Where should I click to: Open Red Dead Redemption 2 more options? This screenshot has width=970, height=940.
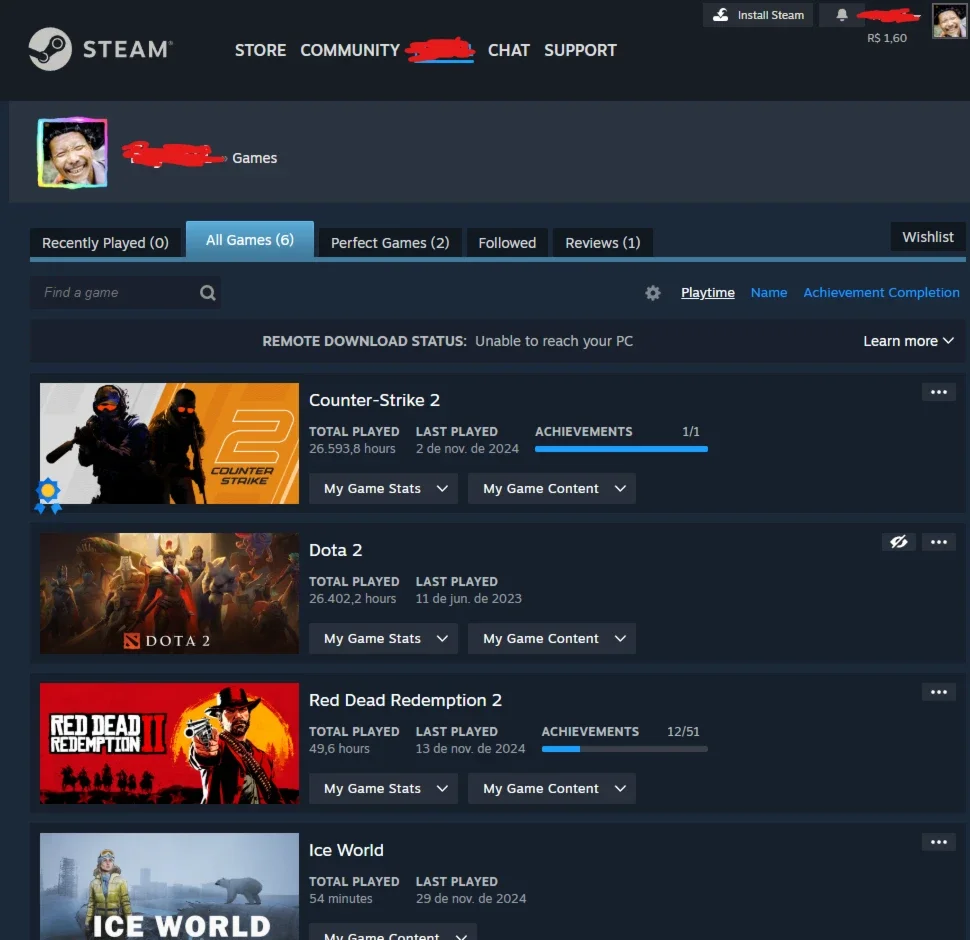[x=938, y=692]
